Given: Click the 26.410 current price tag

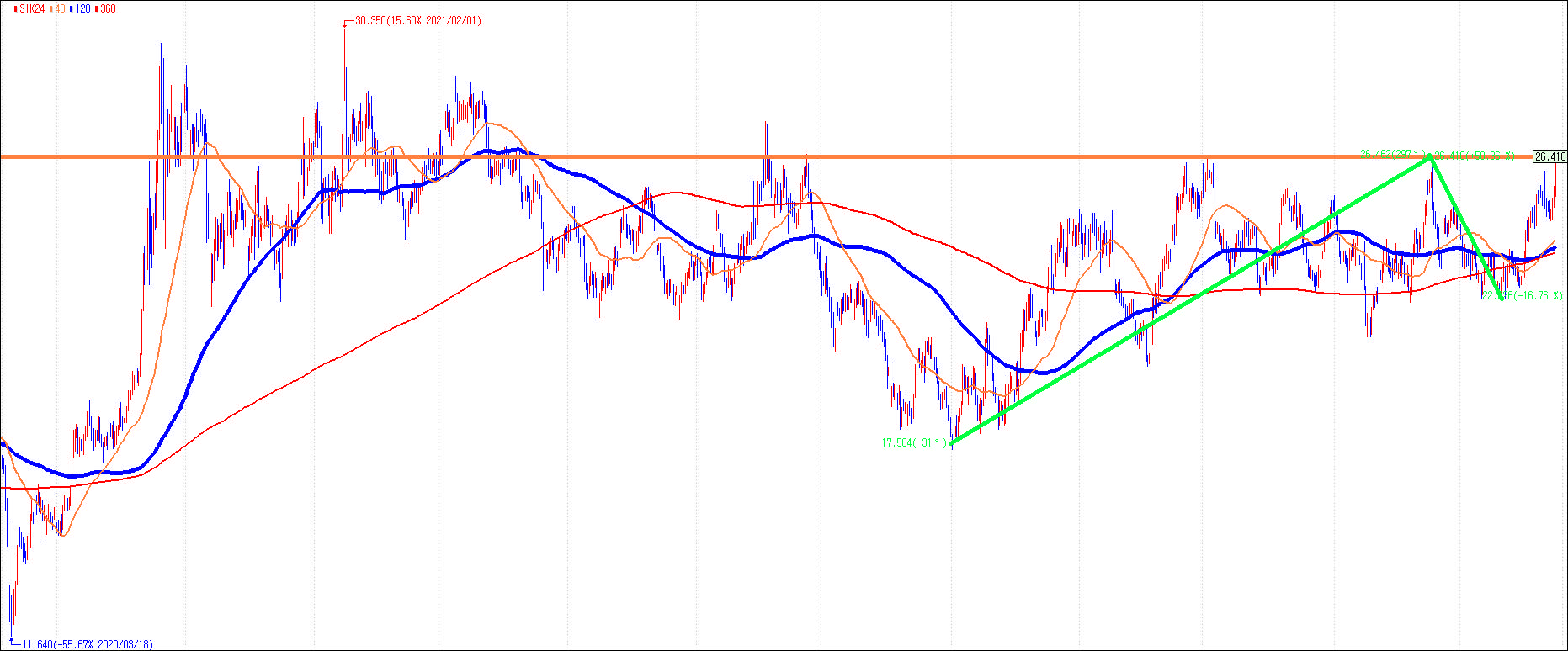Looking at the screenshot, I should [1549, 156].
